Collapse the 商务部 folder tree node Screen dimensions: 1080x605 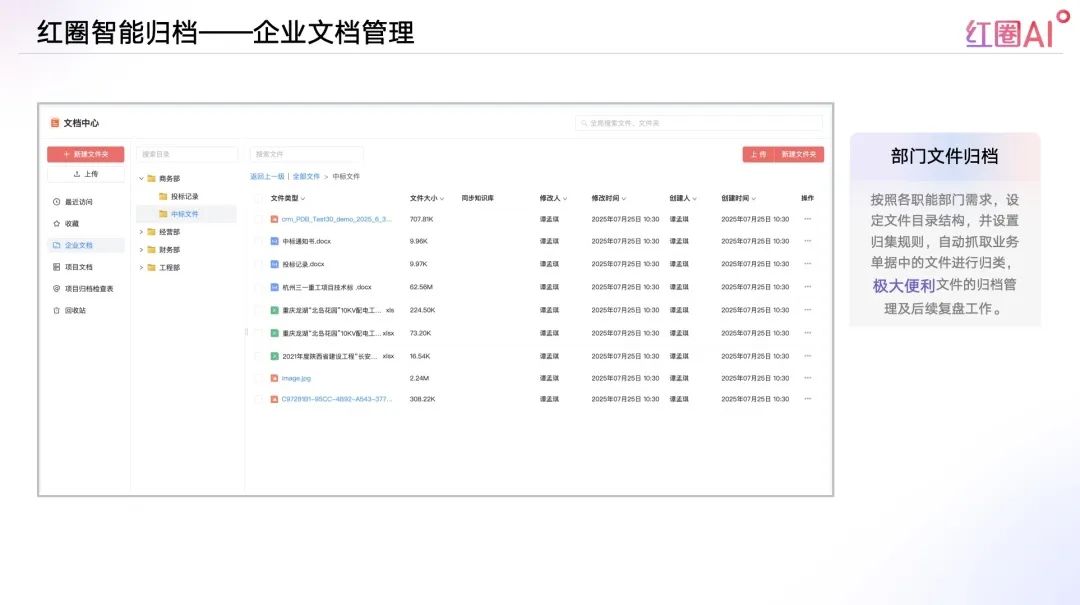tap(141, 179)
